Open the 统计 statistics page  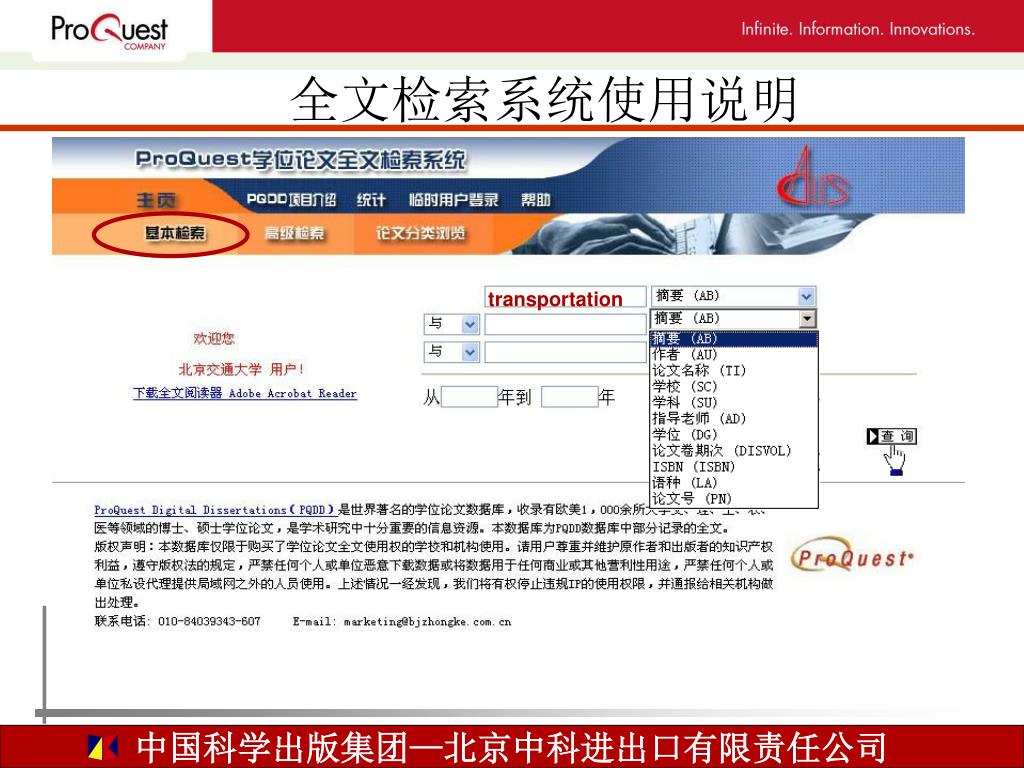(x=371, y=200)
